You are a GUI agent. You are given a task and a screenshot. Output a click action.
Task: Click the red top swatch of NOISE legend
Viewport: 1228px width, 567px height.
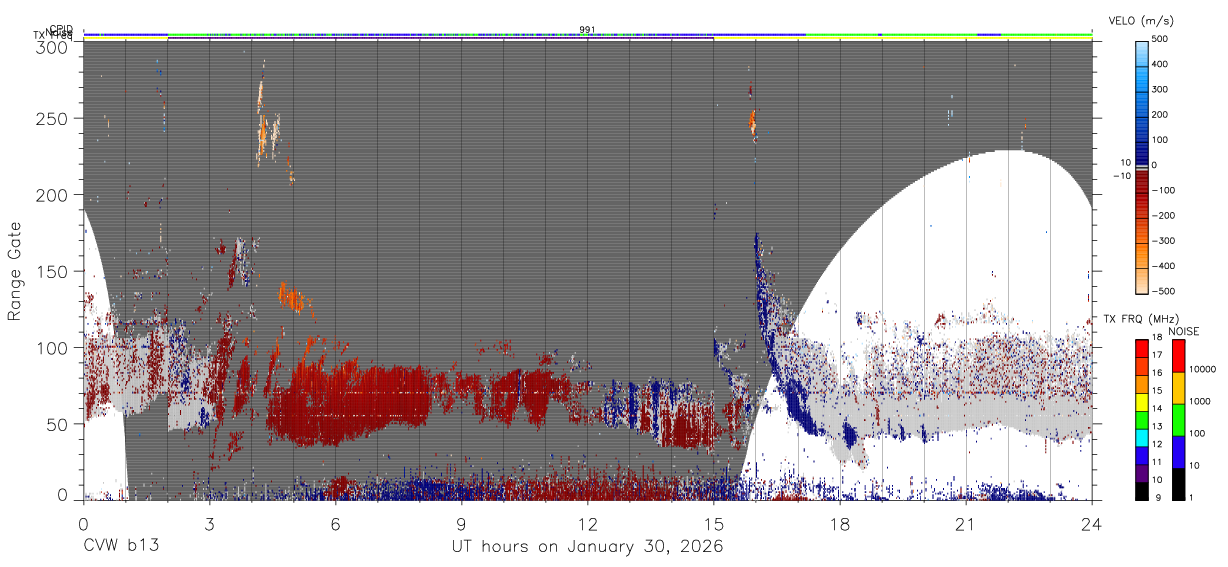pyautogui.click(x=1177, y=356)
